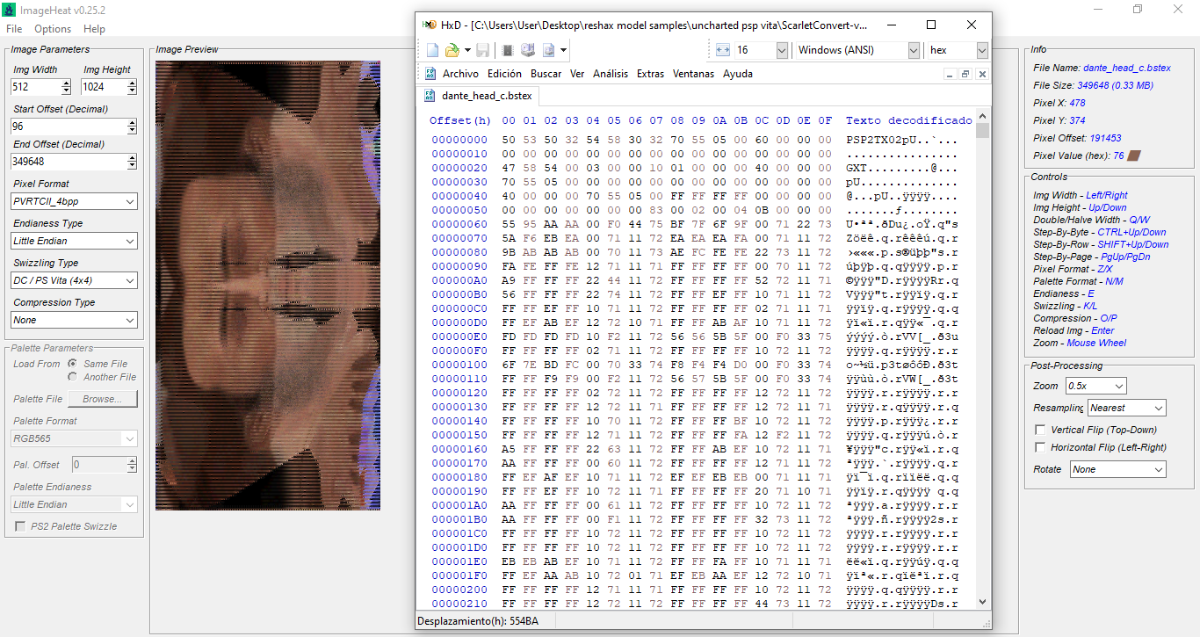This screenshot has height=637, width=1200.
Task: Click the Open file folder icon in HxD
Action: tap(452, 50)
